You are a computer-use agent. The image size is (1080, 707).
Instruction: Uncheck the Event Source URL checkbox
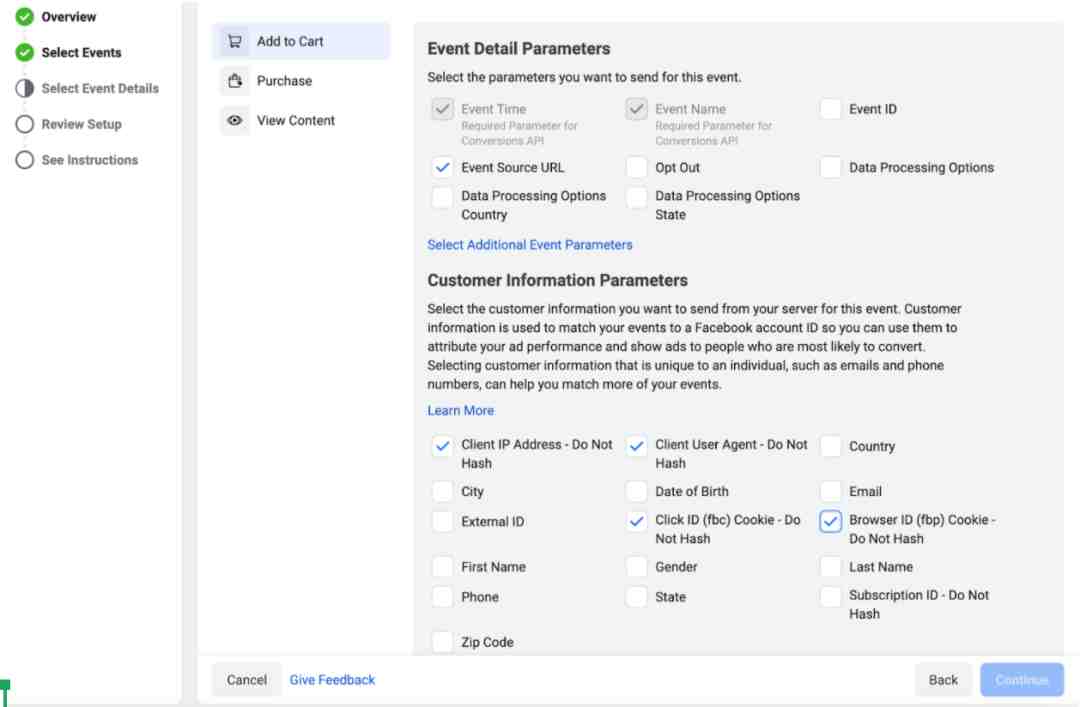442,167
